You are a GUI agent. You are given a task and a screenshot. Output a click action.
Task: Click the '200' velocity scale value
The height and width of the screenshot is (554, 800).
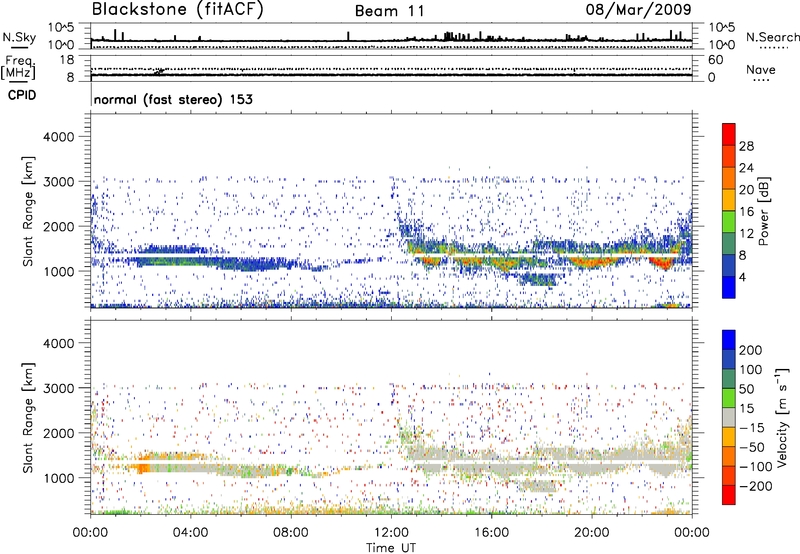tap(751, 350)
